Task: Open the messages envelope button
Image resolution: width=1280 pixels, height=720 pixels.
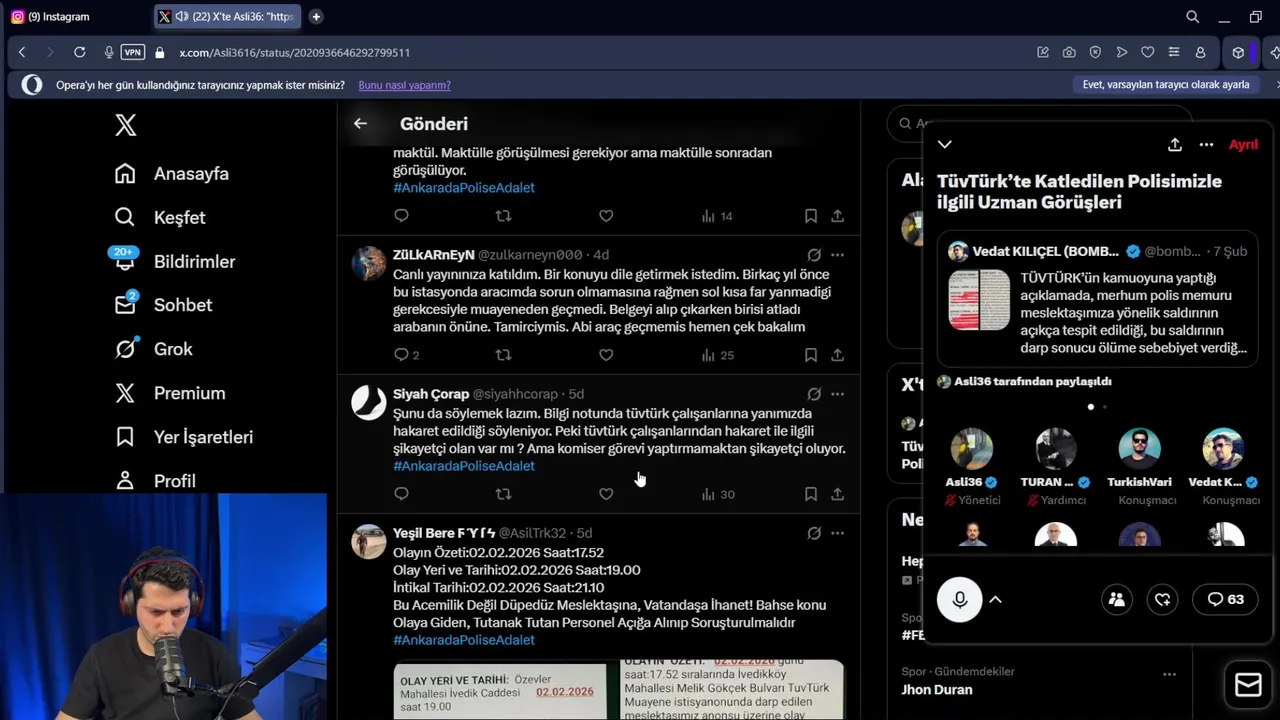Action: coord(1248,684)
